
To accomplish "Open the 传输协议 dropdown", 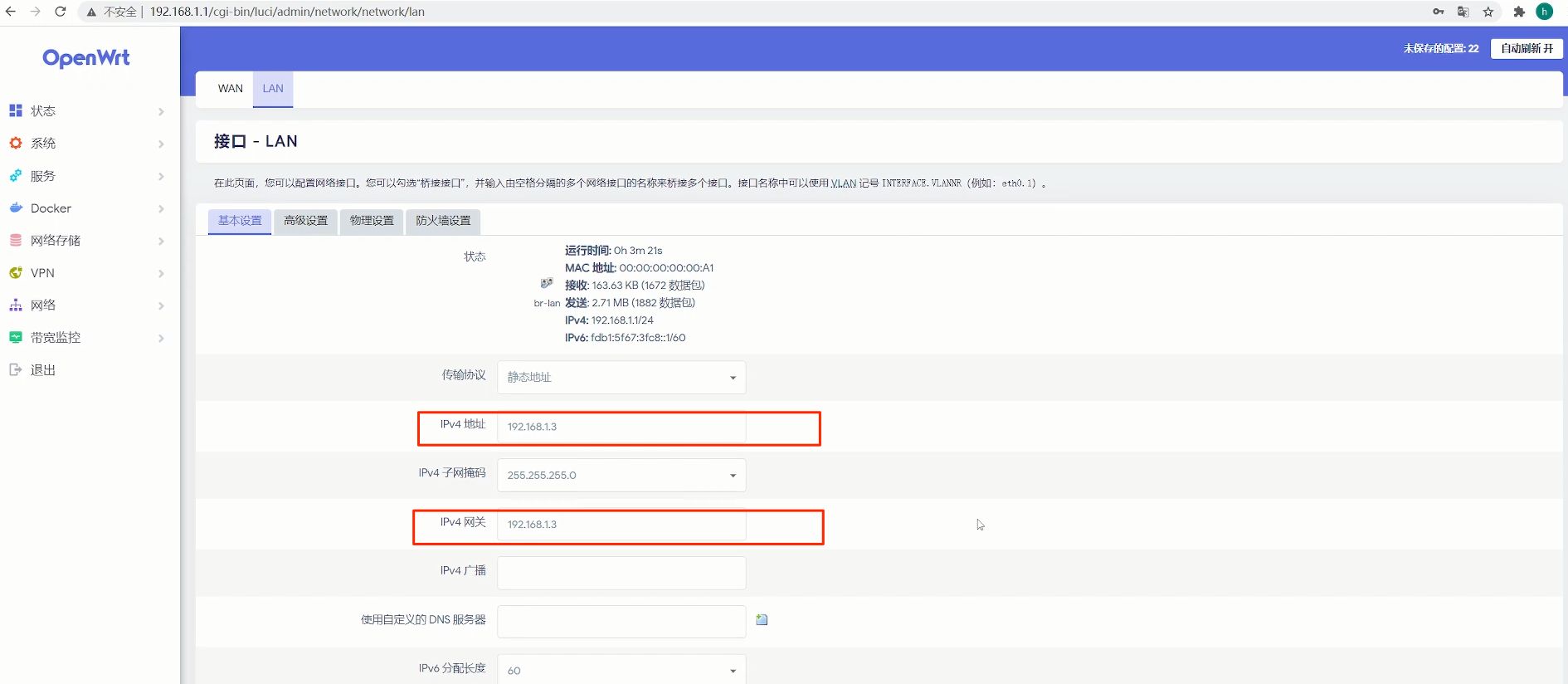I will point(621,377).
